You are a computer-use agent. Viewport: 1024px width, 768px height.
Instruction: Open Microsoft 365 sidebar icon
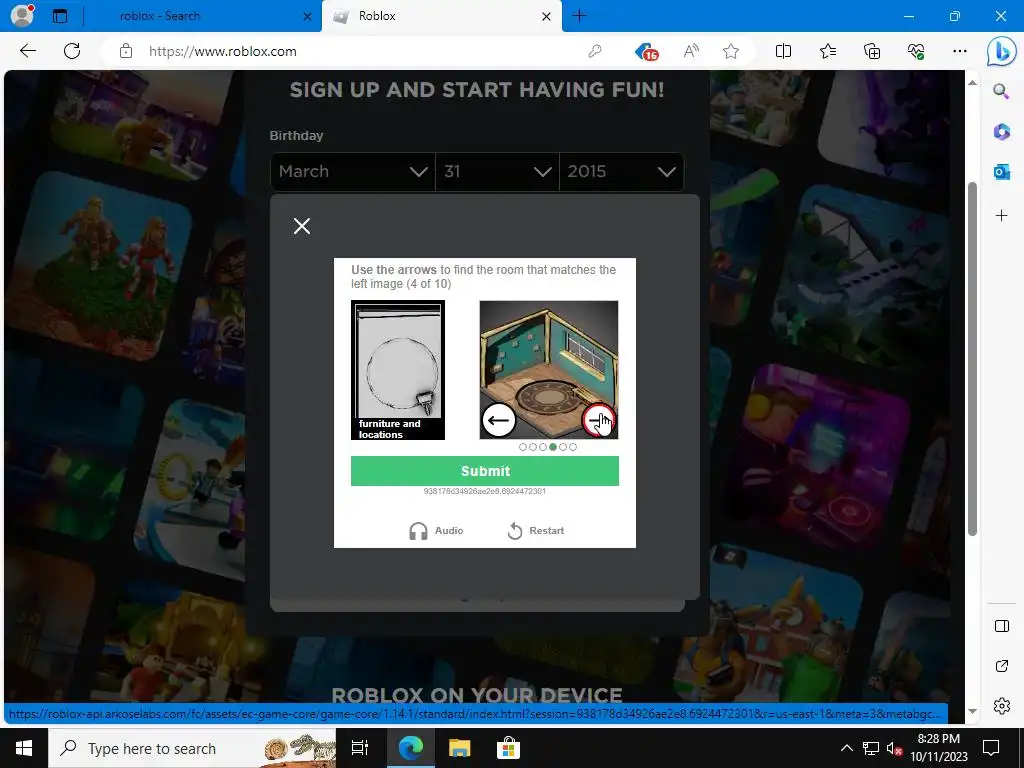point(1001,132)
